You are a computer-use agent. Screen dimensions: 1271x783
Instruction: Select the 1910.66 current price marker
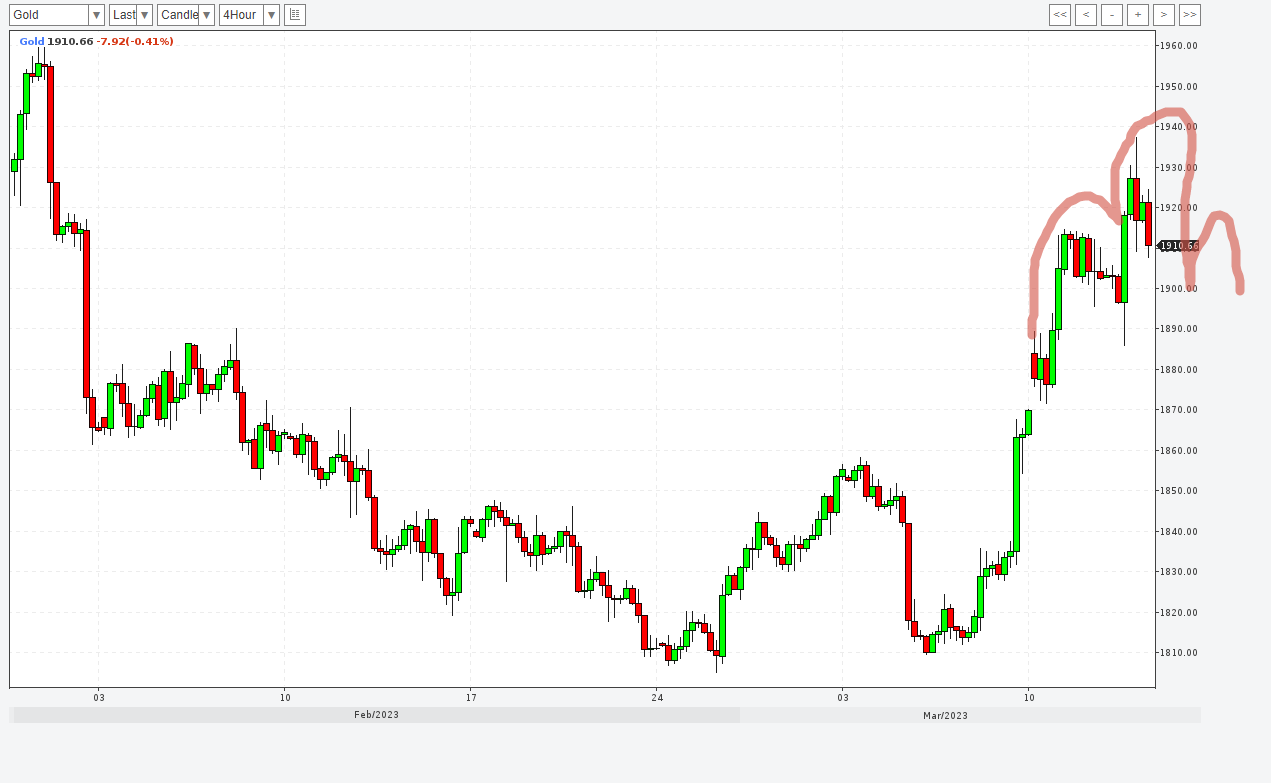pos(1178,246)
